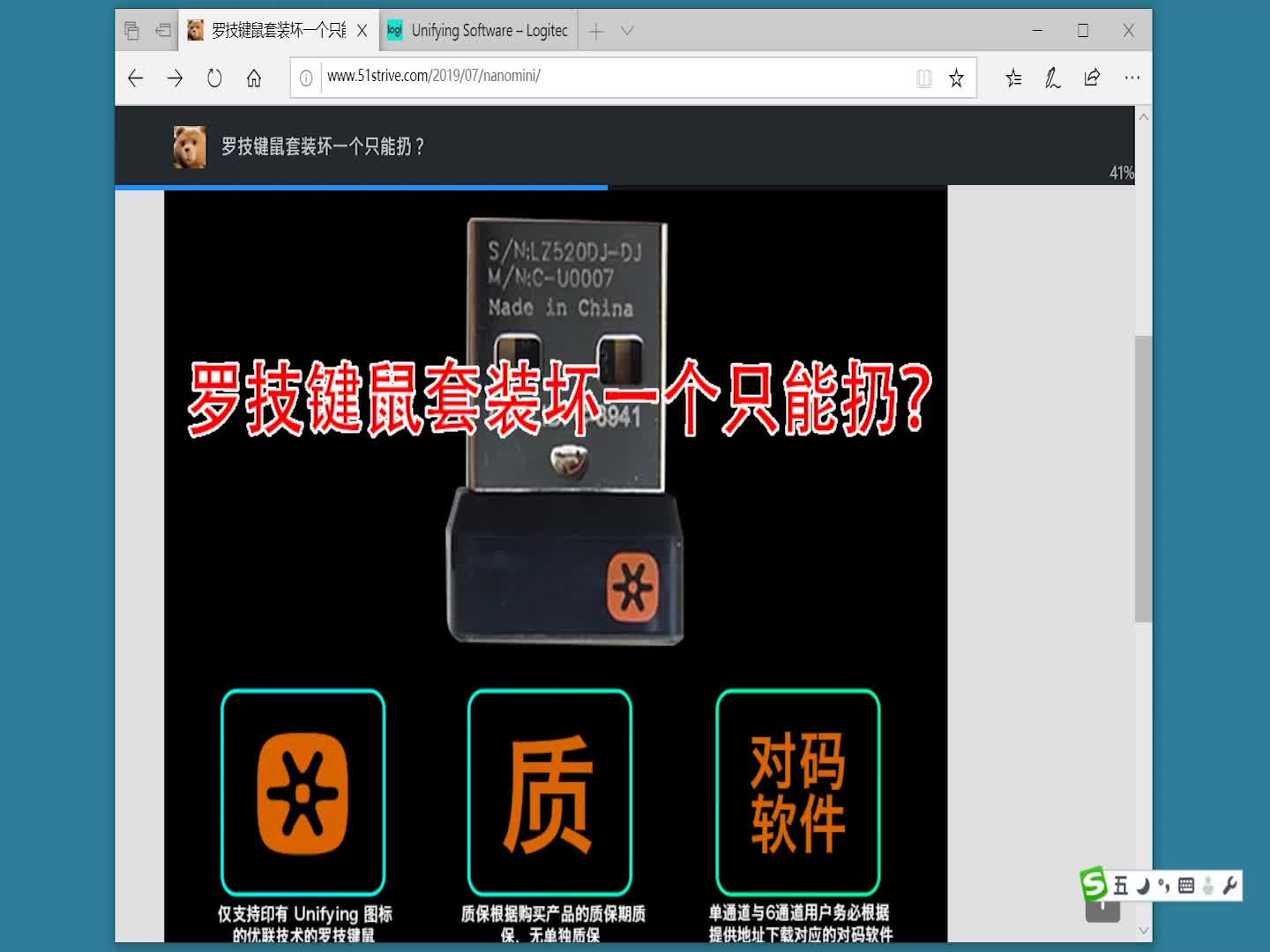Minimize the browser window
The height and width of the screenshot is (952, 1270).
1037,31
